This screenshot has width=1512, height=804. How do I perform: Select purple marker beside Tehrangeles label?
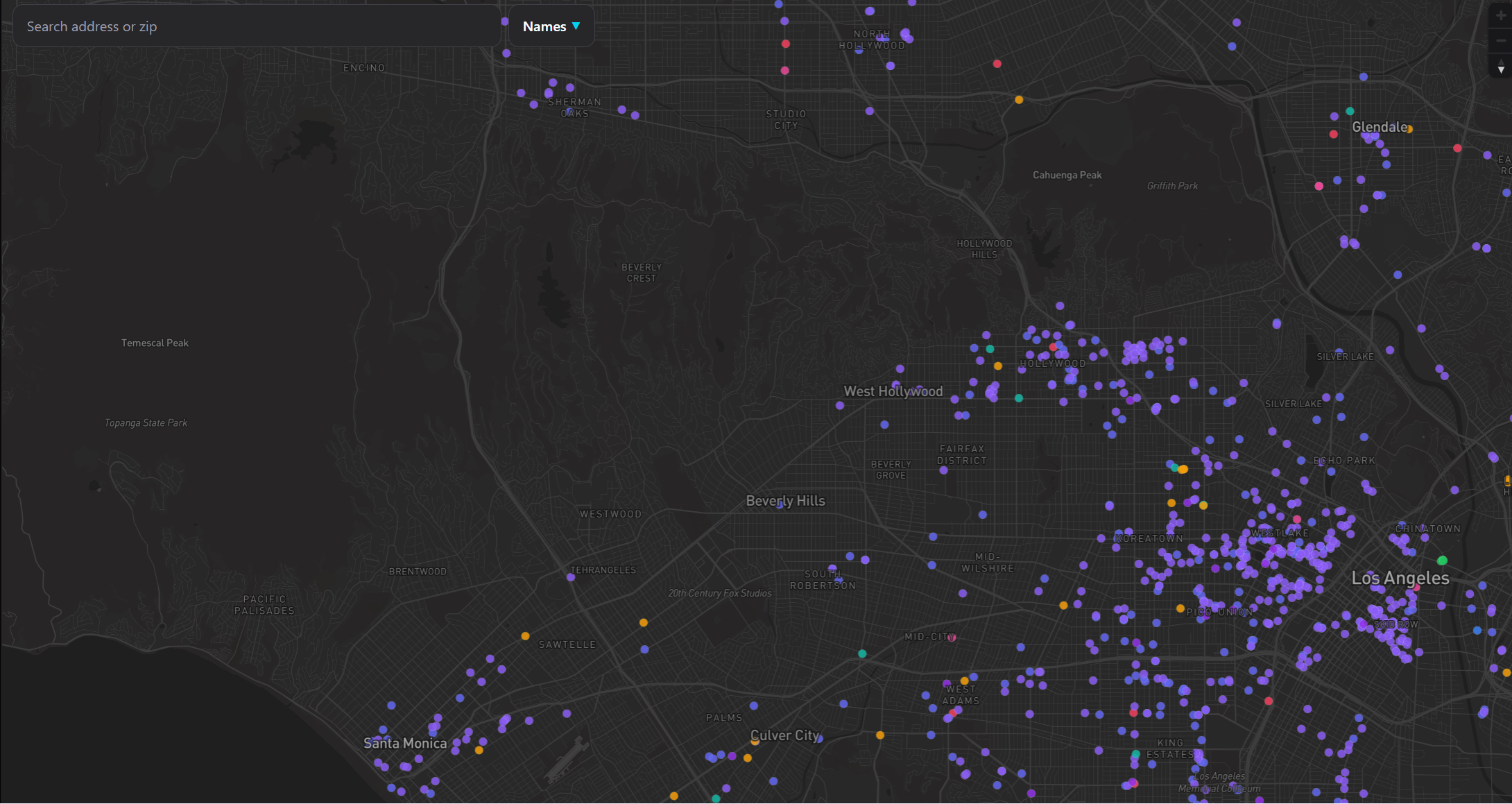point(571,577)
